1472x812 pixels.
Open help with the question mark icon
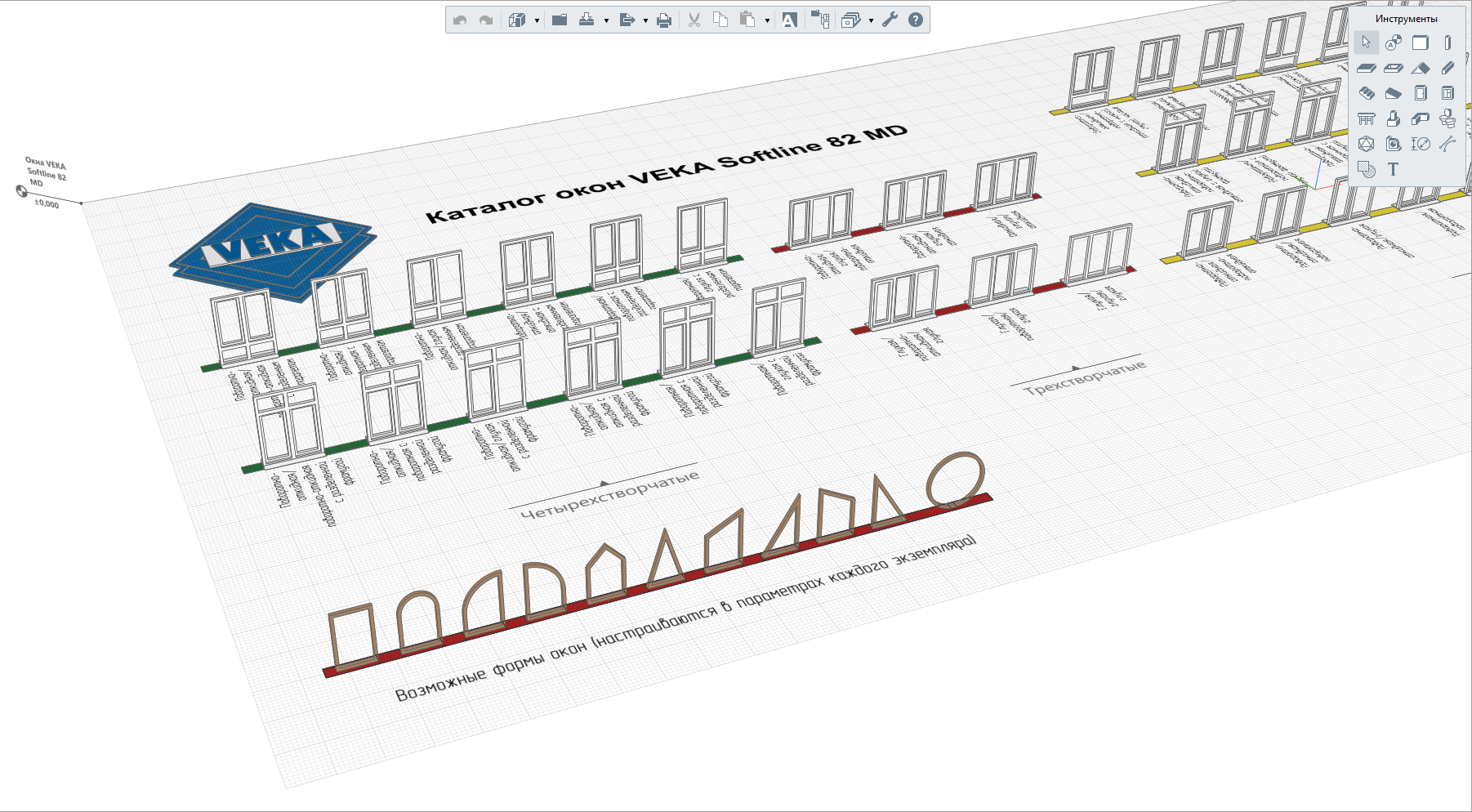(x=916, y=20)
